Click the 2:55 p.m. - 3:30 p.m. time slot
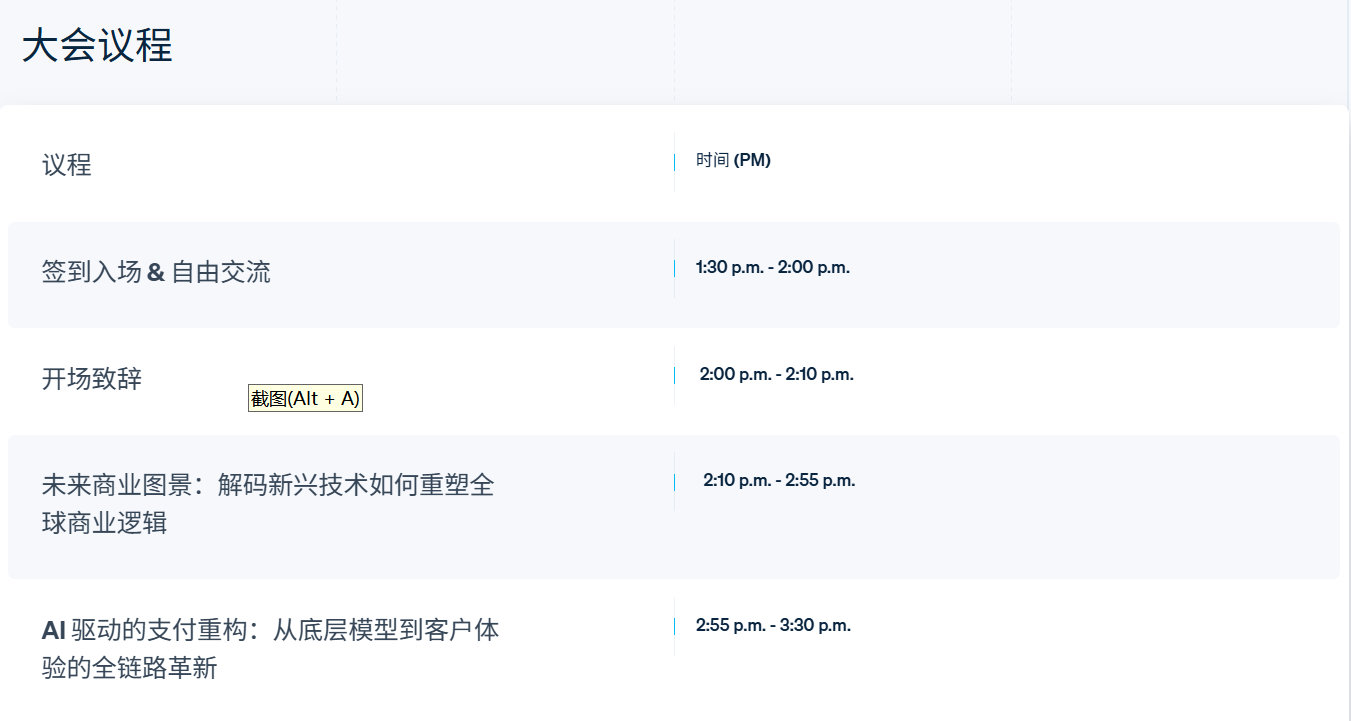Image resolution: width=1351 pixels, height=721 pixels. [x=773, y=625]
